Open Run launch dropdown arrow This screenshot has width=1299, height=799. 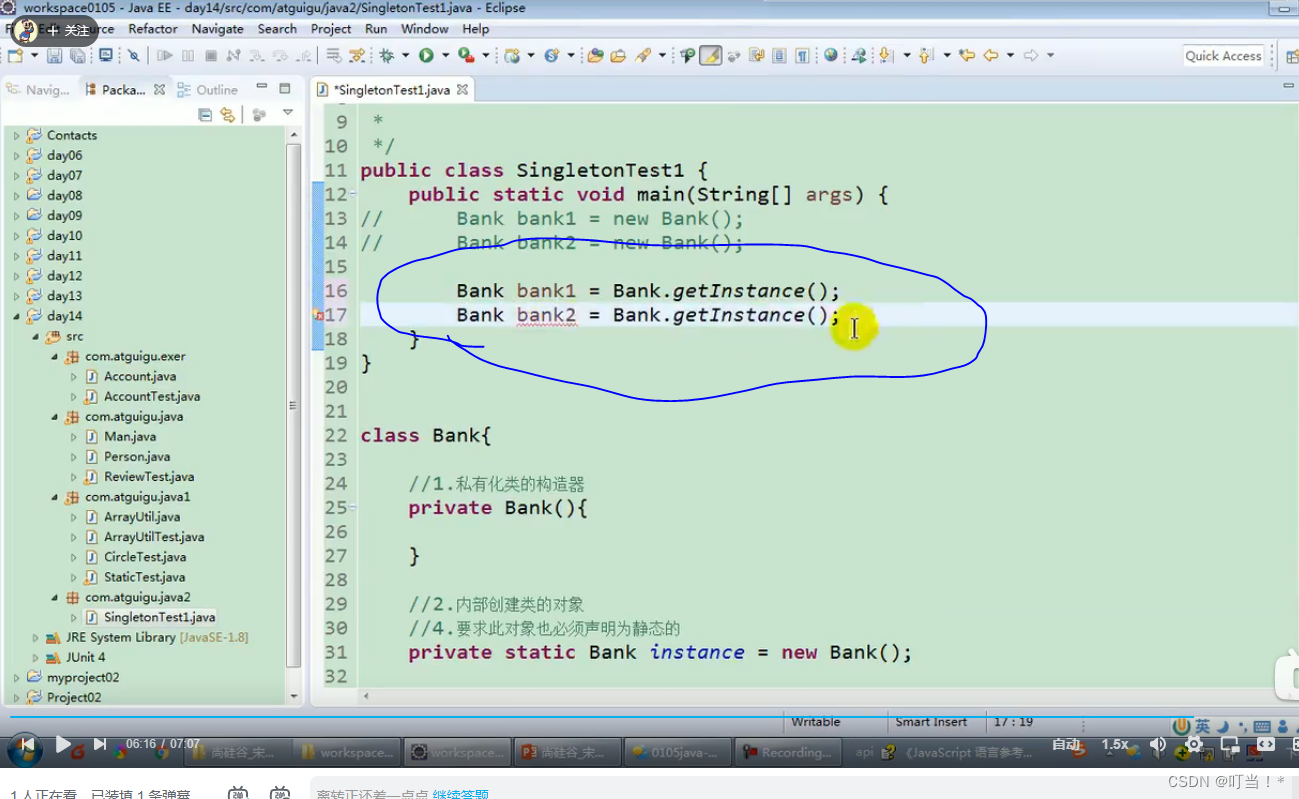click(x=444, y=56)
